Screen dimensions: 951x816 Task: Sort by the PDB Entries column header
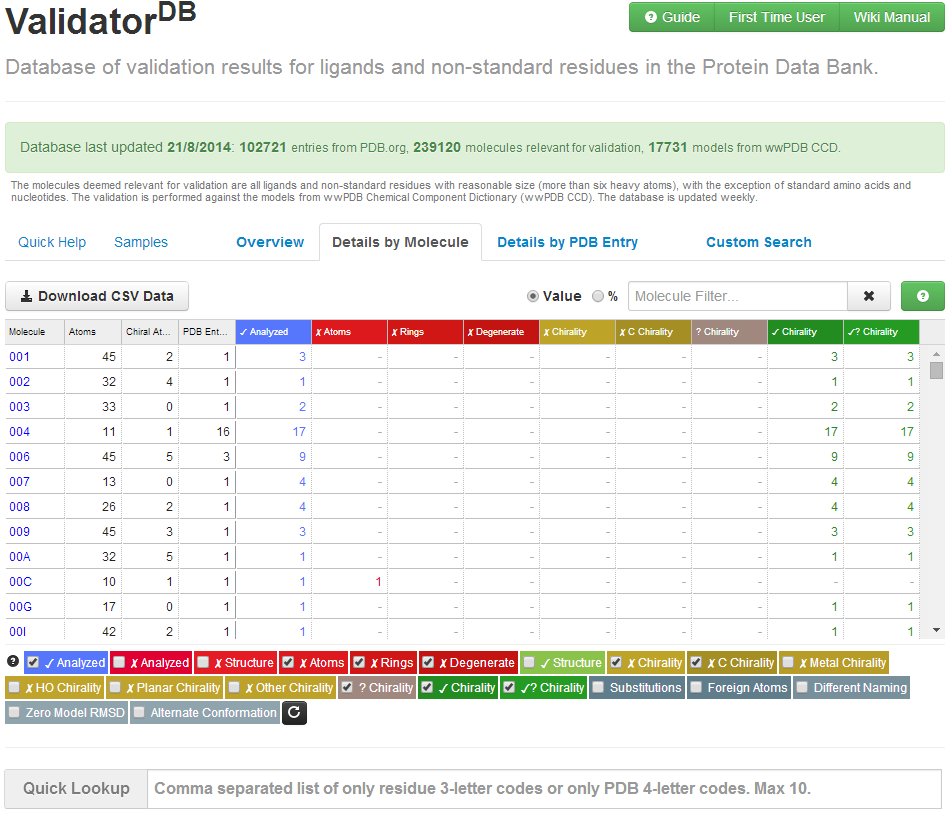[207, 332]
